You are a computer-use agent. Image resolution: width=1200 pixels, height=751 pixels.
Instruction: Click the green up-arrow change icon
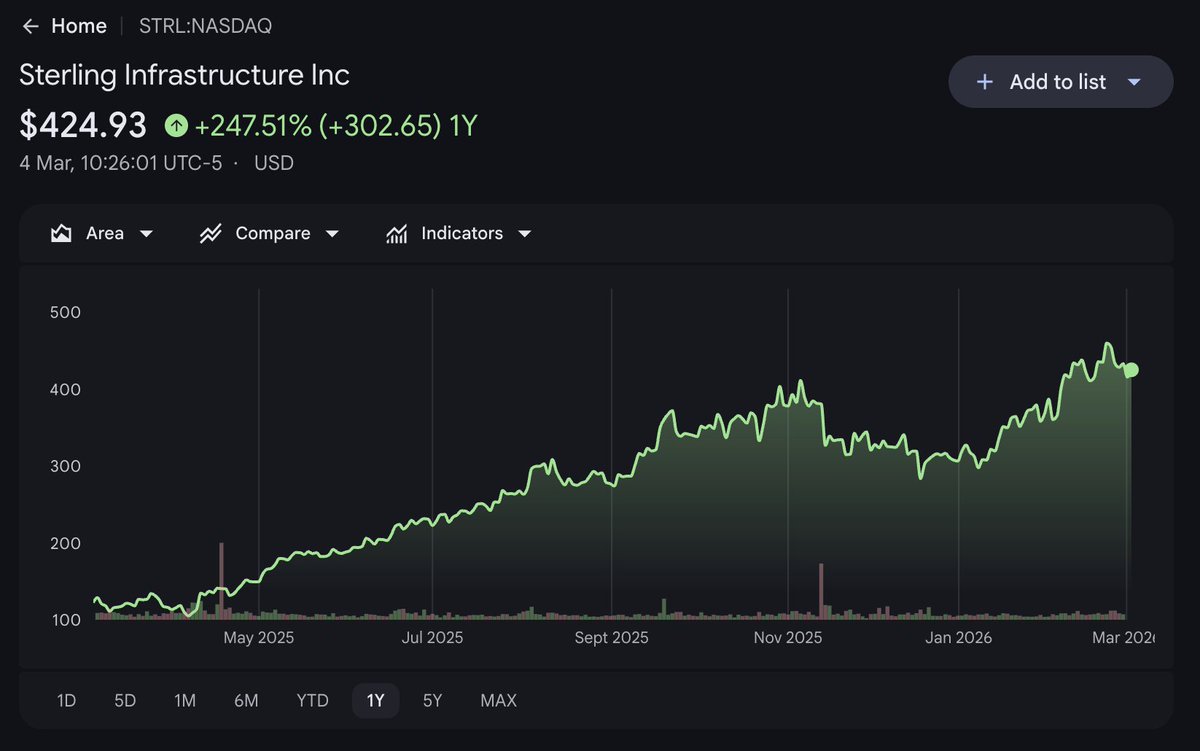[x=176, y=126]
